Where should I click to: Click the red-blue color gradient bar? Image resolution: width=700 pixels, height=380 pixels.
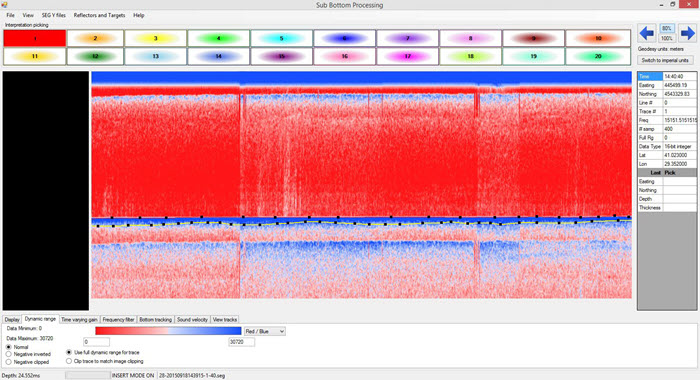coord(168,331)
